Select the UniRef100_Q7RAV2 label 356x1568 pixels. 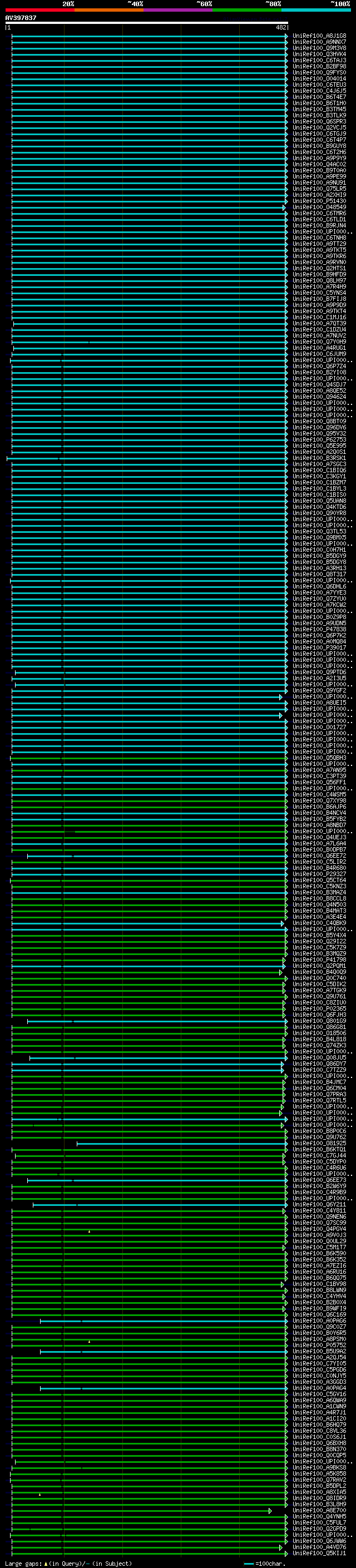coord(319,1480)
